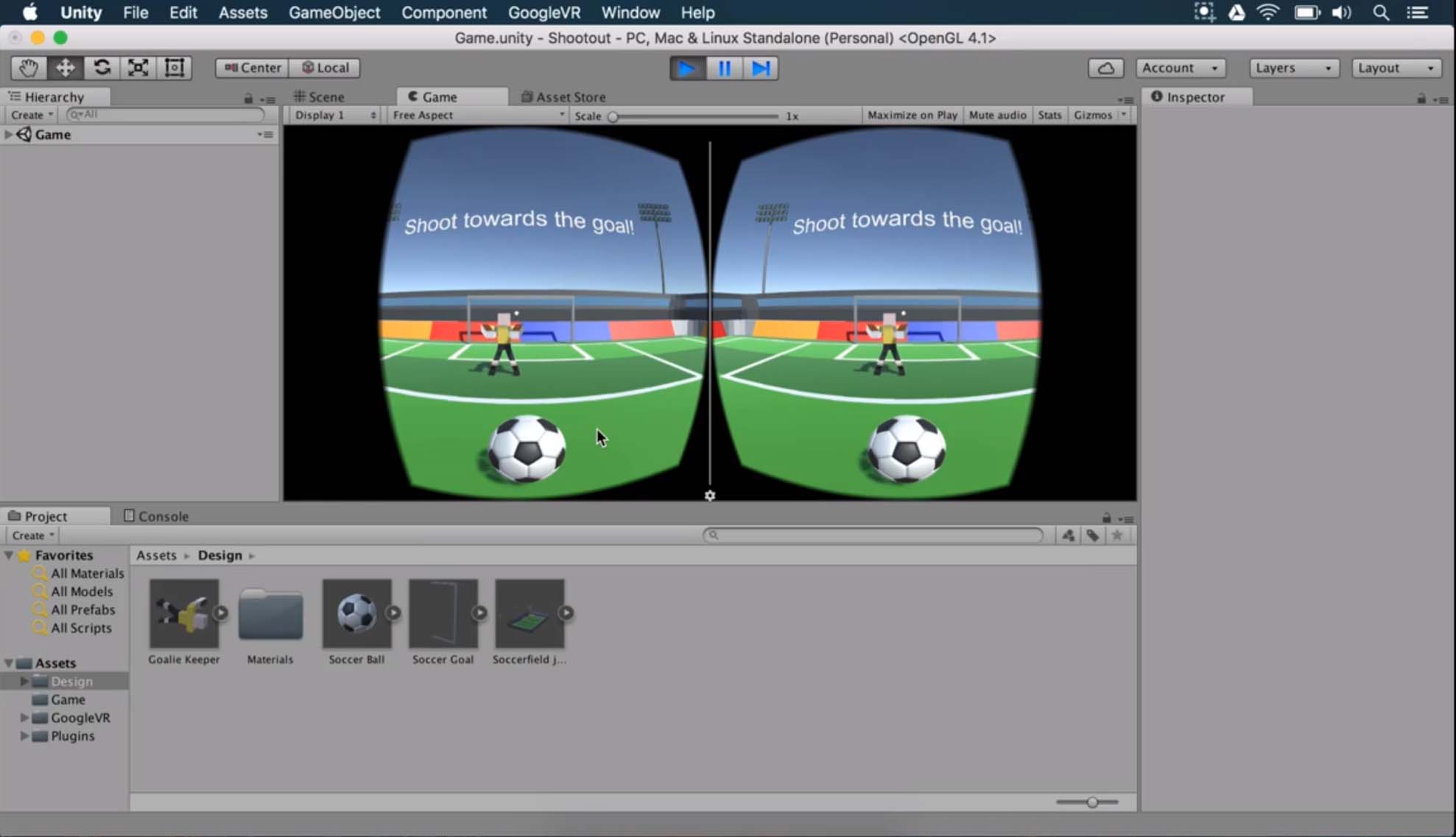Expand the GoogleVR folder in Assets
Screen dimensions: 1456x837
(23, 718)
